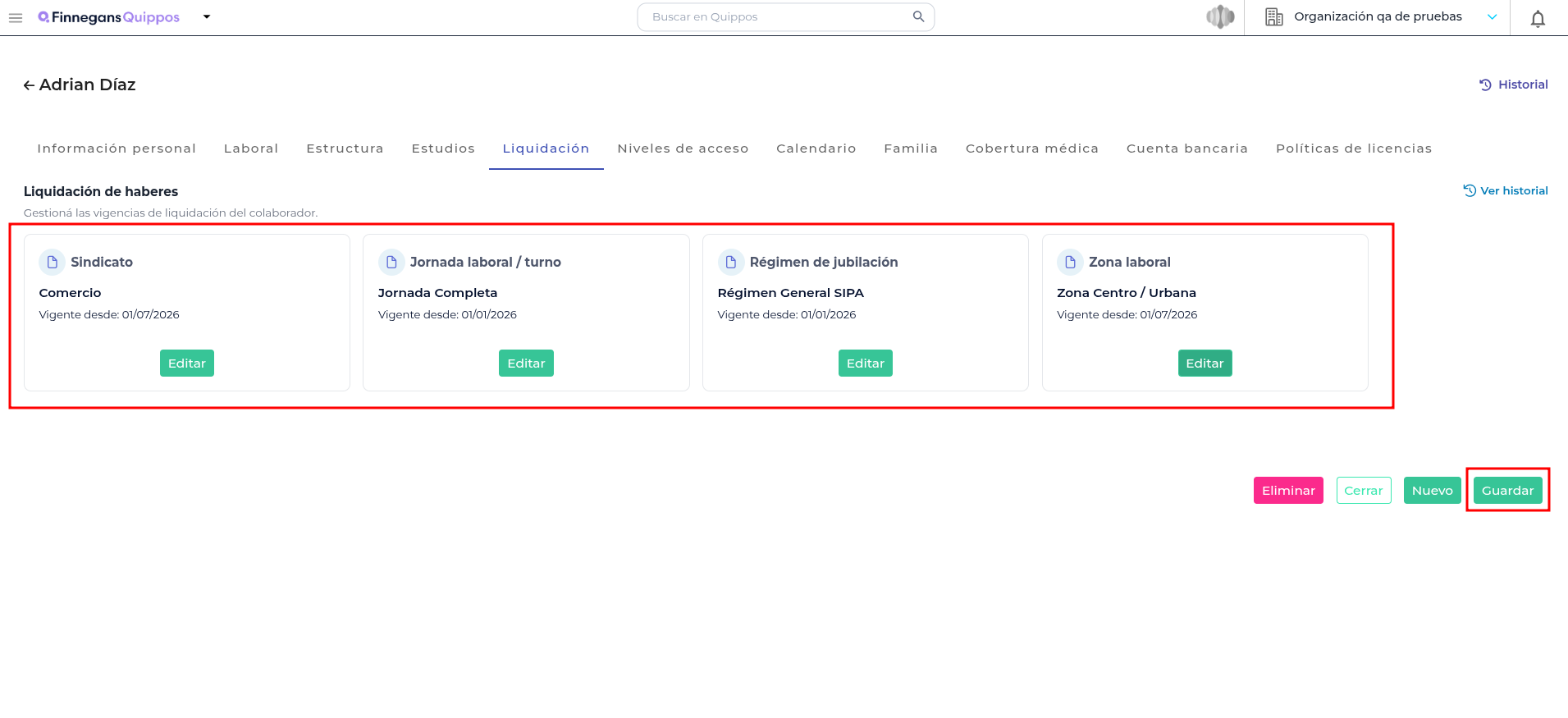Edit the Jornada laboral / turno card
The height and width of the screenshot is (718, 1568).
tap(526, 364)
